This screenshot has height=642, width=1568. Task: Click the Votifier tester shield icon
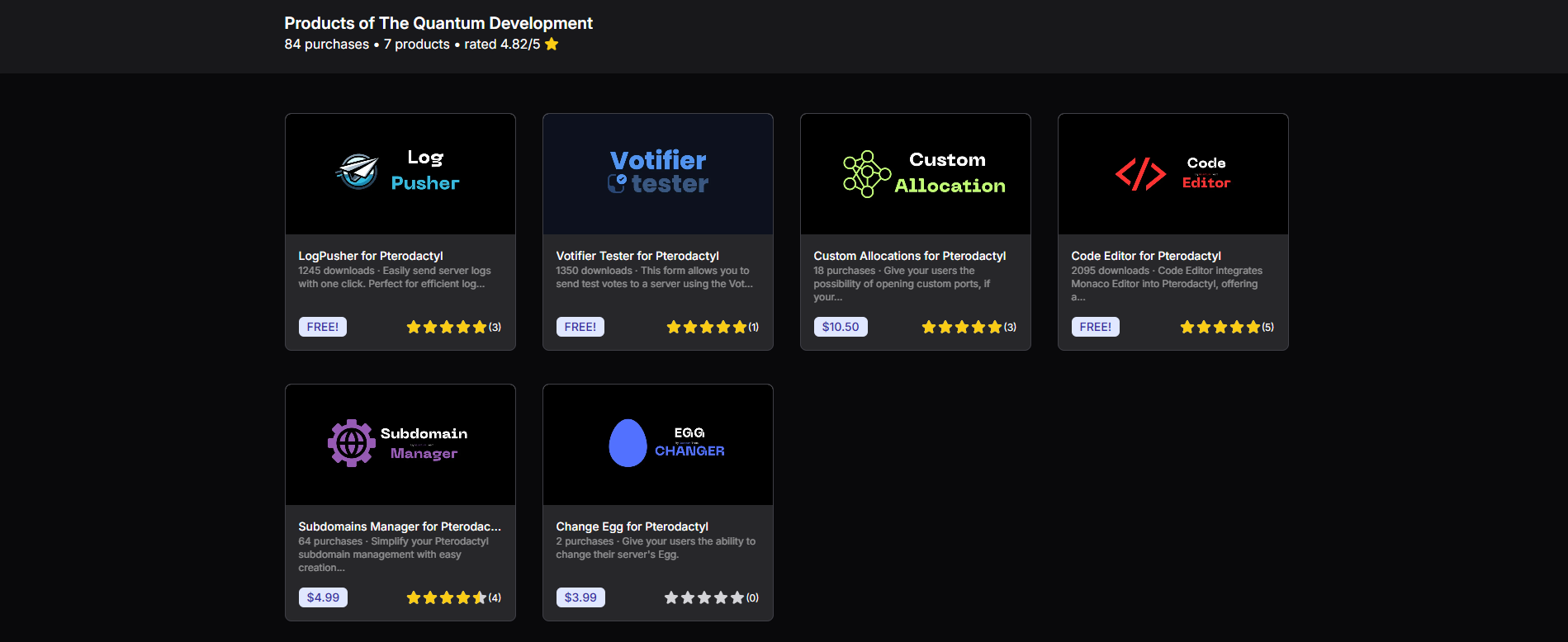click(x=617, y=183)
